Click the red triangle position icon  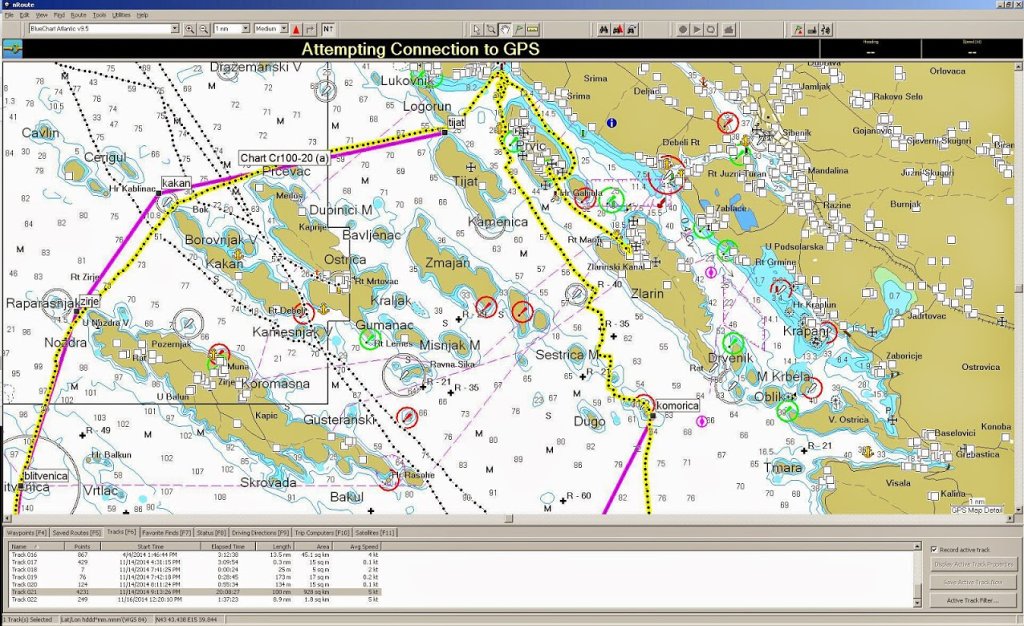tap(296, 29)
